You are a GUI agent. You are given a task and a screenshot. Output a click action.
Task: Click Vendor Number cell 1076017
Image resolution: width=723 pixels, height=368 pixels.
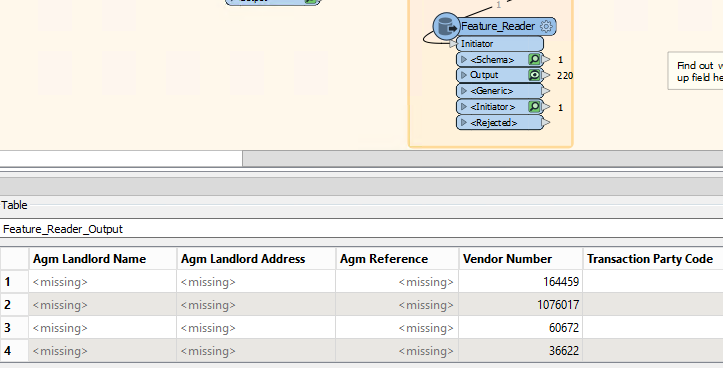coord(521,305)
